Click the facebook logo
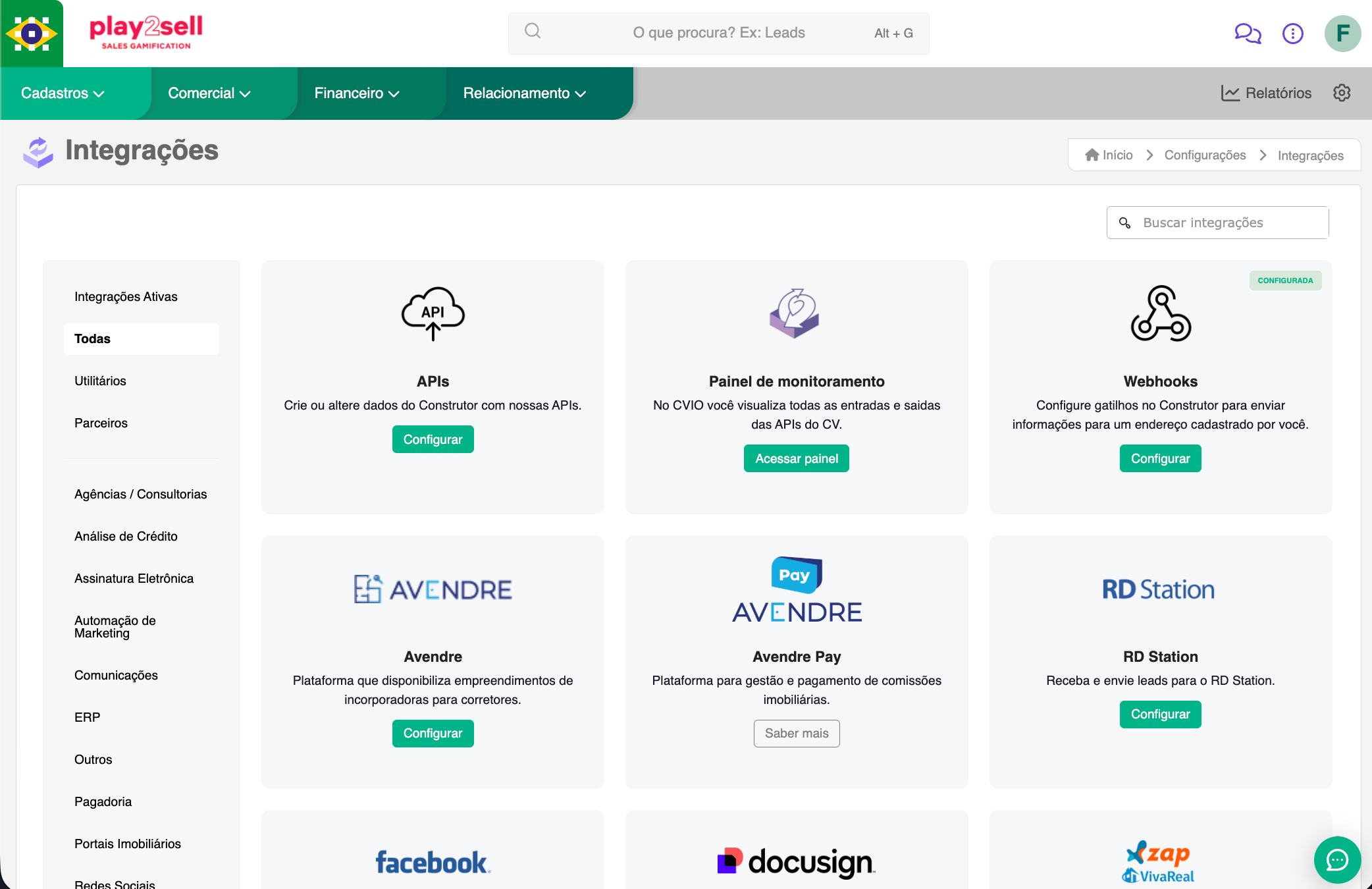 [433, 862]
